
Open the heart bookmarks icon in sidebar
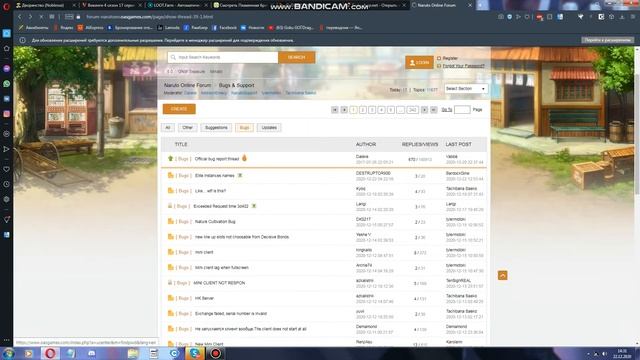tap(7, 169)
